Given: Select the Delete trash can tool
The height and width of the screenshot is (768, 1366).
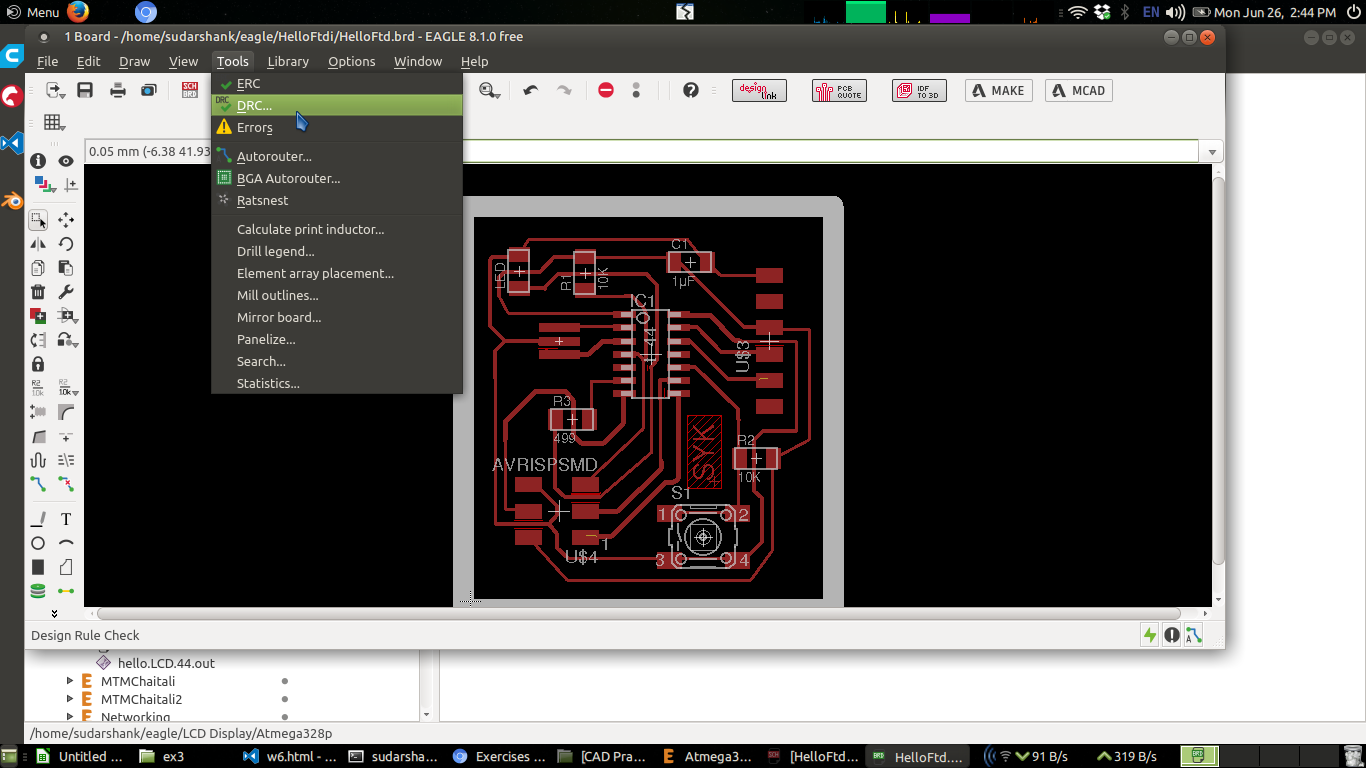Looking at the screenshot, I should pos(38,292).
